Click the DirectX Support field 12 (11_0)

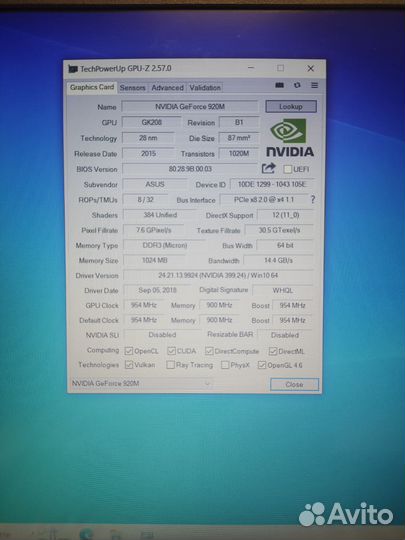pos(285,215)
